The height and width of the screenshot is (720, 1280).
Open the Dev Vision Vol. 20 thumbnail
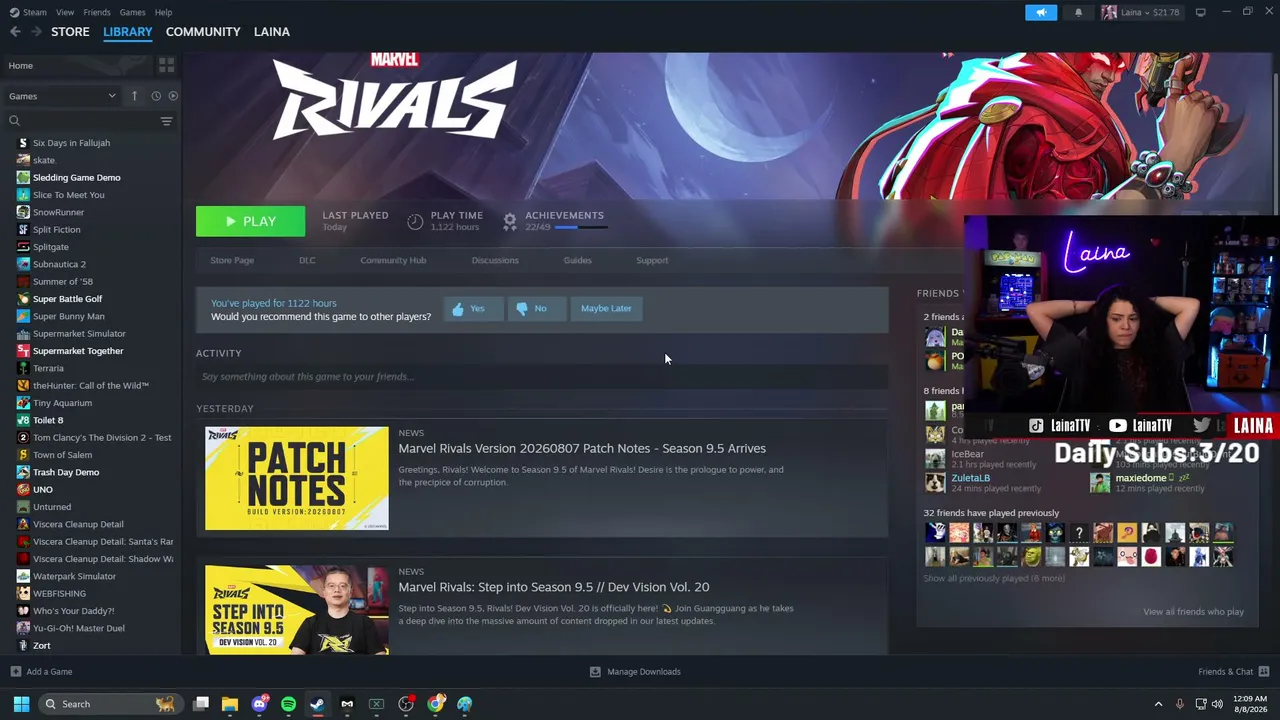pos(297,610)
